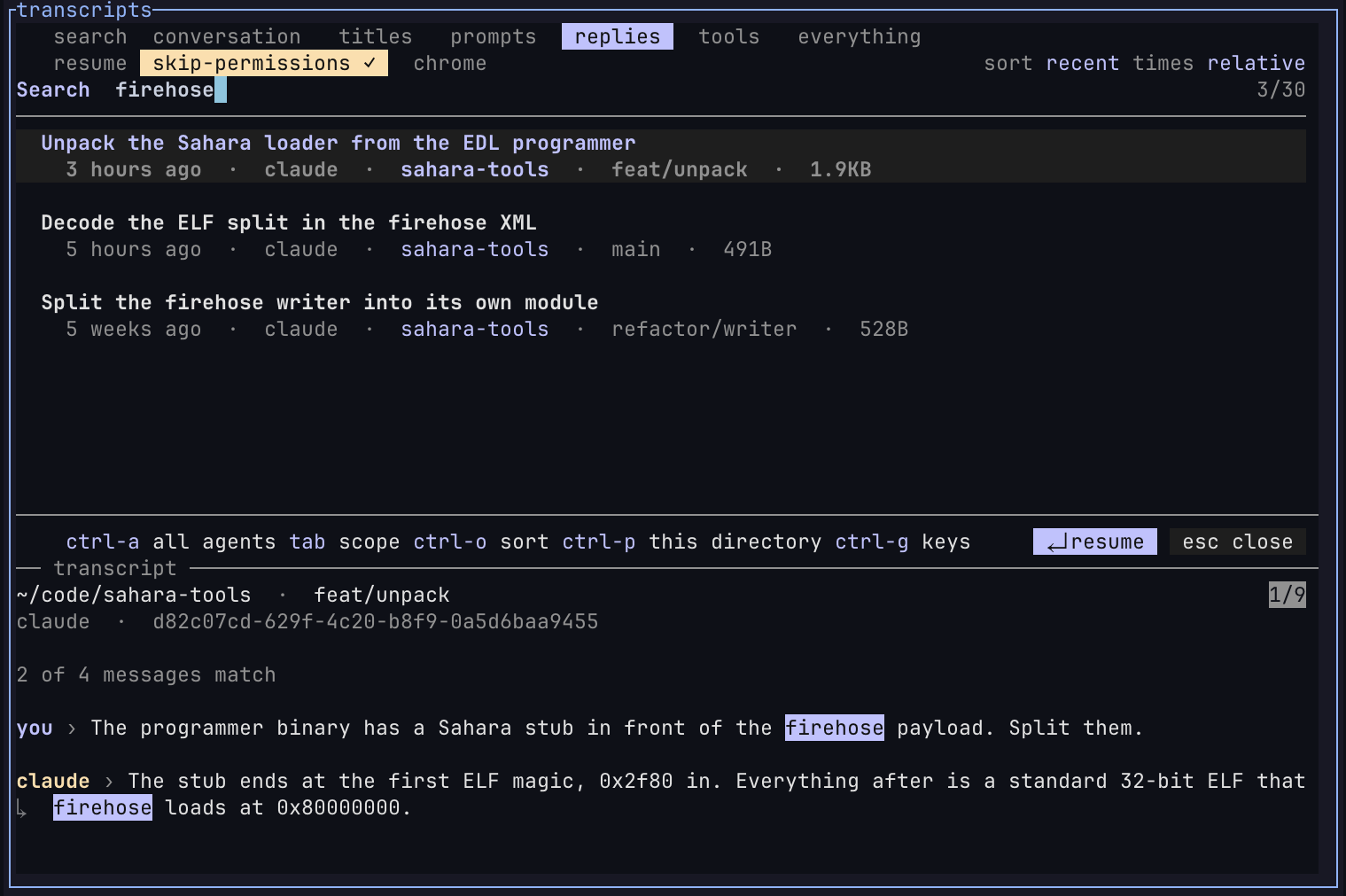Open 'Decode the ELF split' transcript result
The width and height of the screenshot is (1346, 896).
click(x=661, y=236)
